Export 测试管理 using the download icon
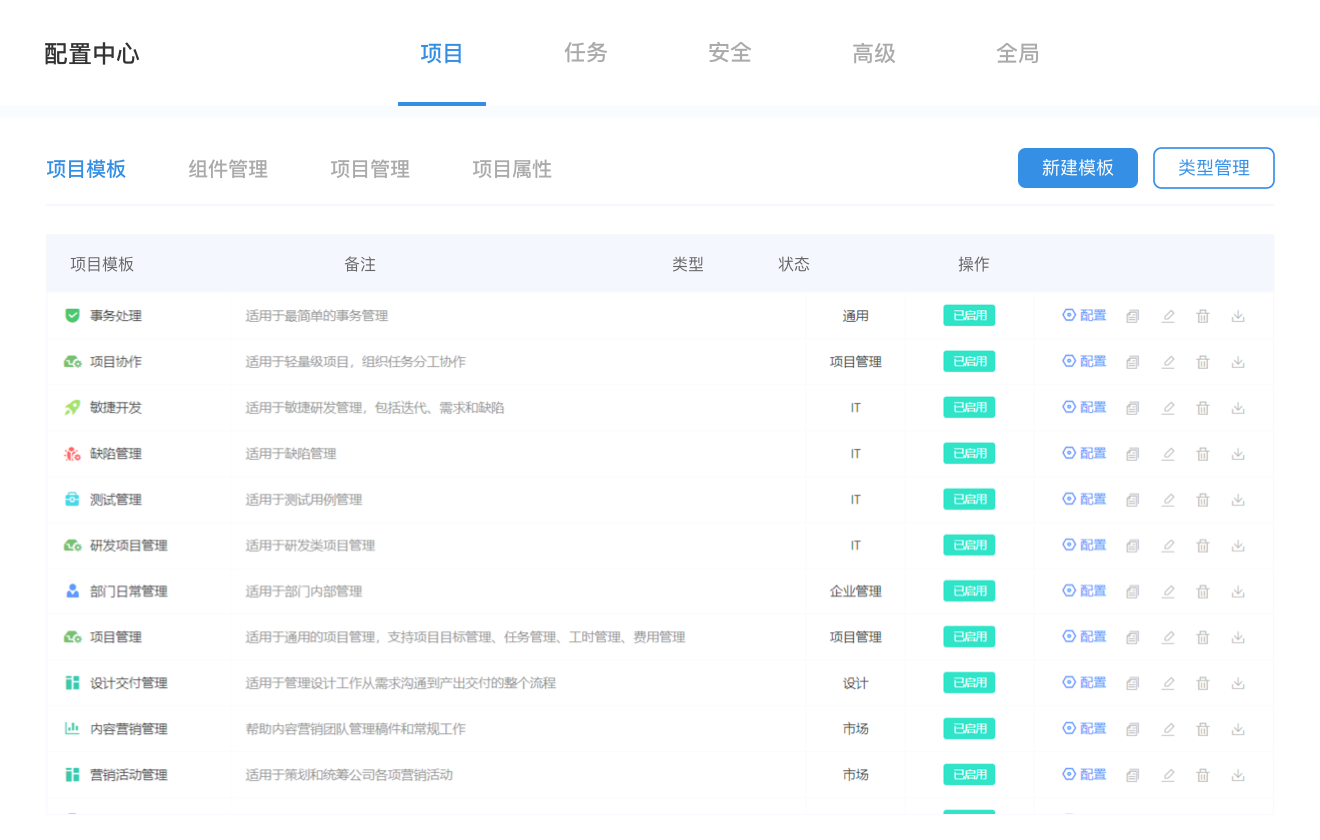 click(1238, 500)
